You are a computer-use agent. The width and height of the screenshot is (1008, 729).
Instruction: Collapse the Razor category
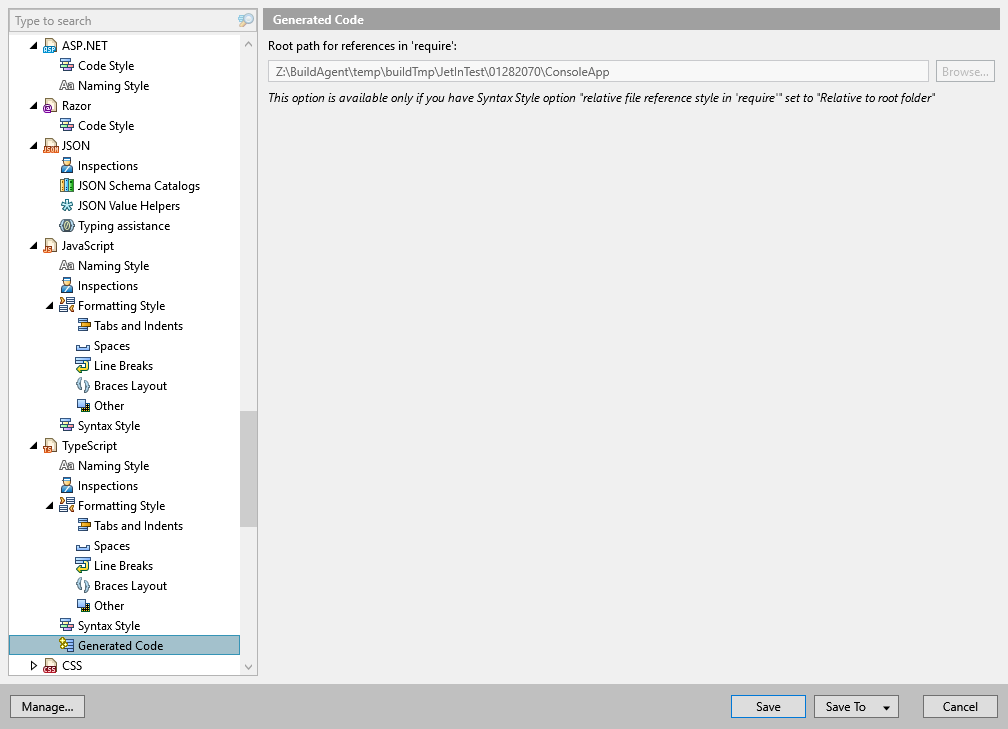coord(33,105)
